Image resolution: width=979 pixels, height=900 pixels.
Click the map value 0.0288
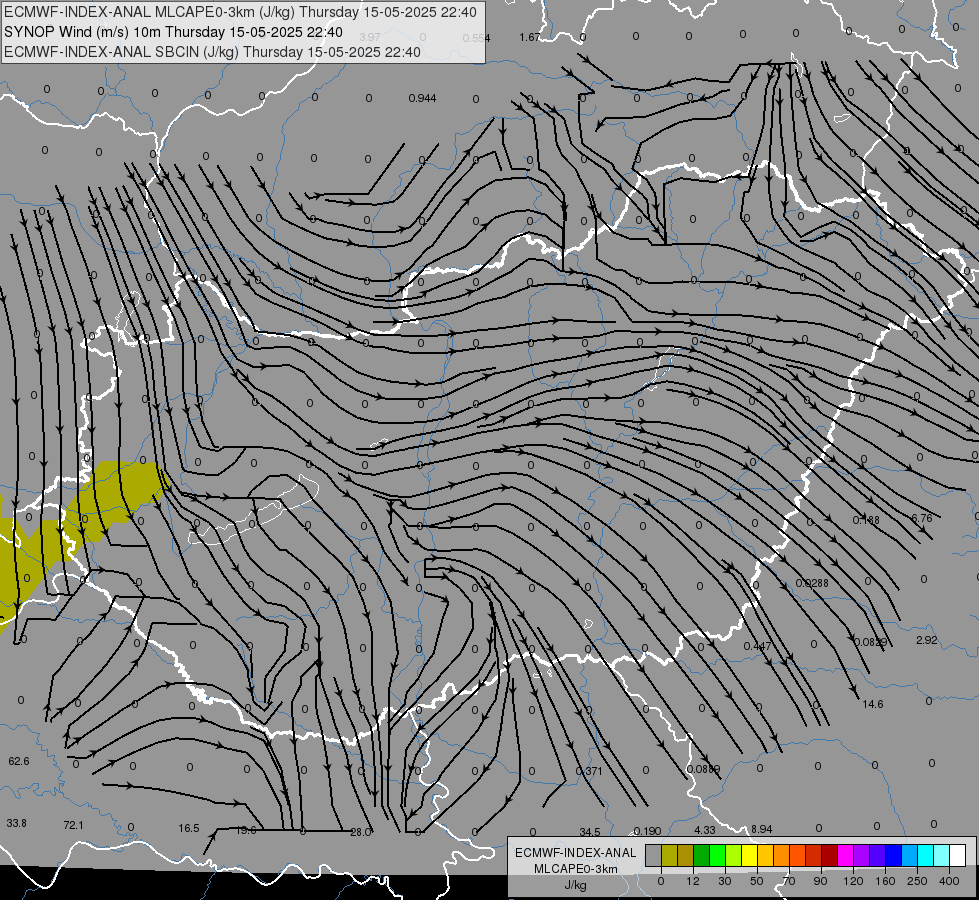[x=812, y=583]
